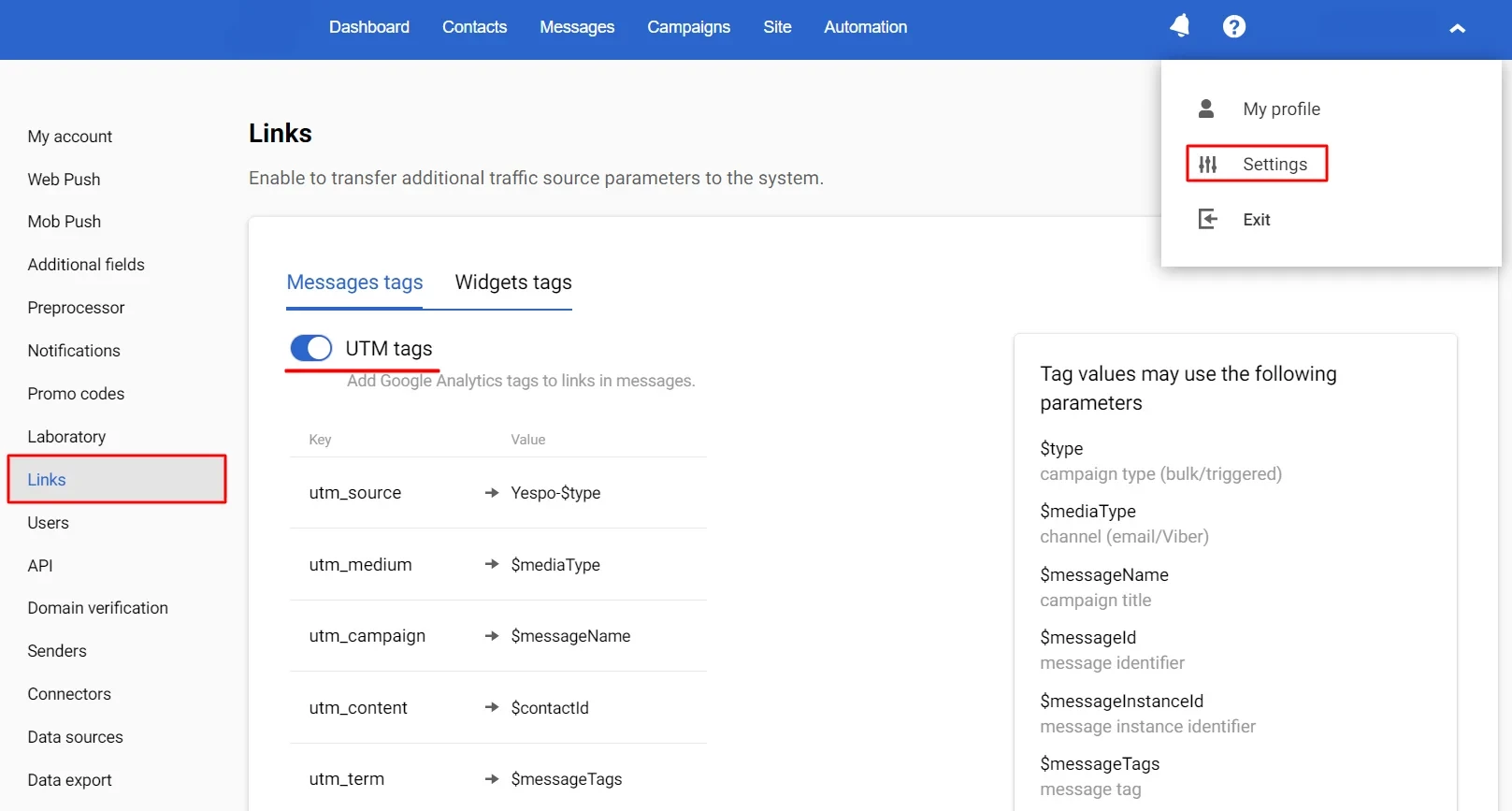Open My account in sidebar
The height and width of the screenshot is (811, 1512).
(69, 137)
